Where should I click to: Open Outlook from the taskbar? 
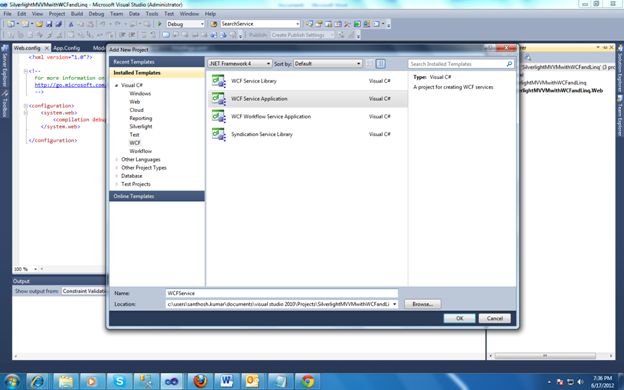[x=253, y=381]
